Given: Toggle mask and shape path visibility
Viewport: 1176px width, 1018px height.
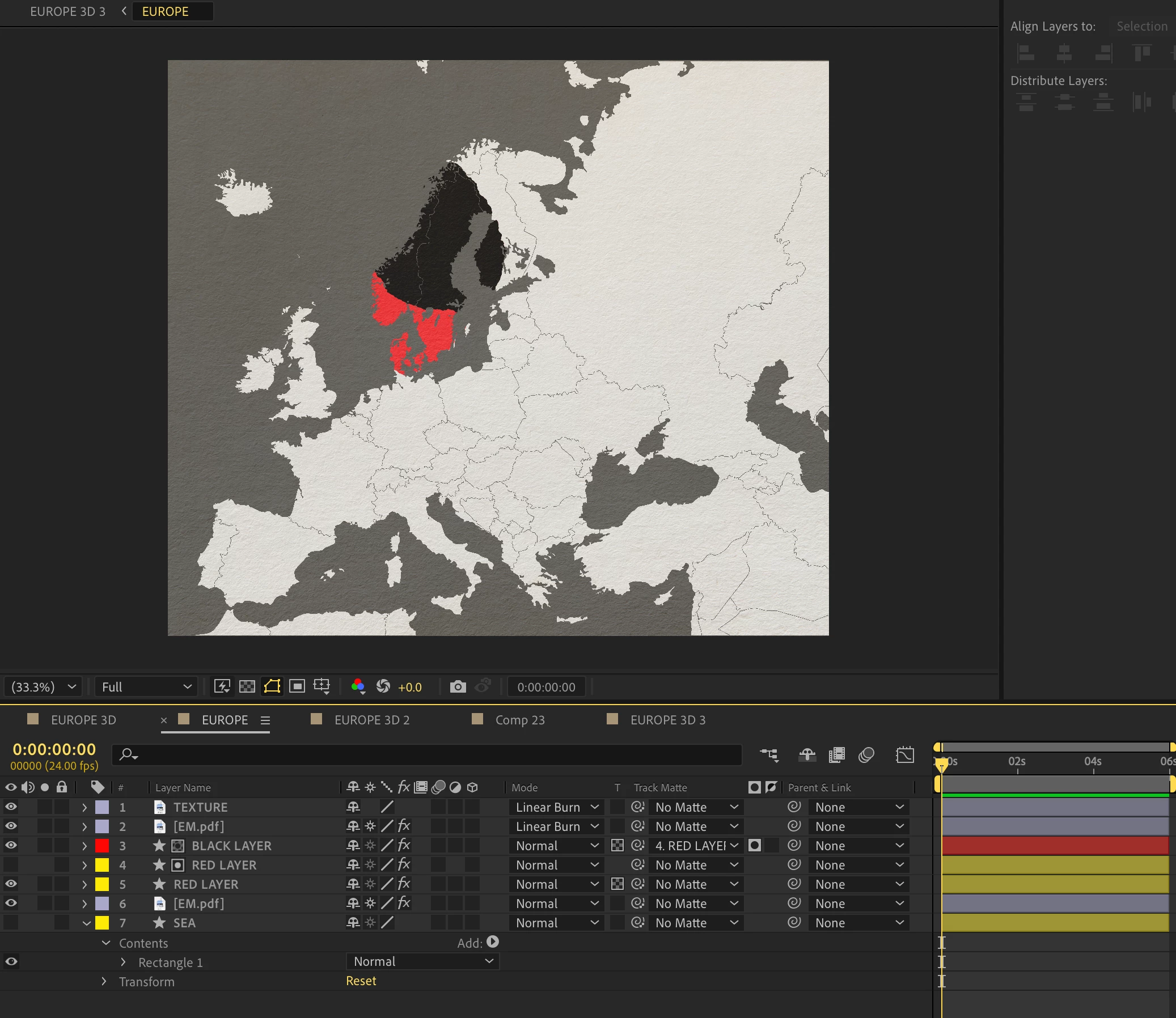Looking at the screenshot, I should point(272,687).
